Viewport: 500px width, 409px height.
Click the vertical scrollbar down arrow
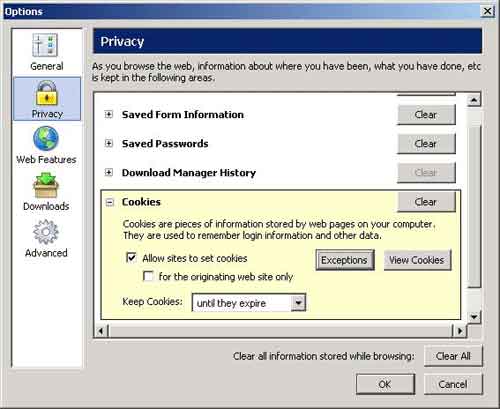(x=474, y=317)
